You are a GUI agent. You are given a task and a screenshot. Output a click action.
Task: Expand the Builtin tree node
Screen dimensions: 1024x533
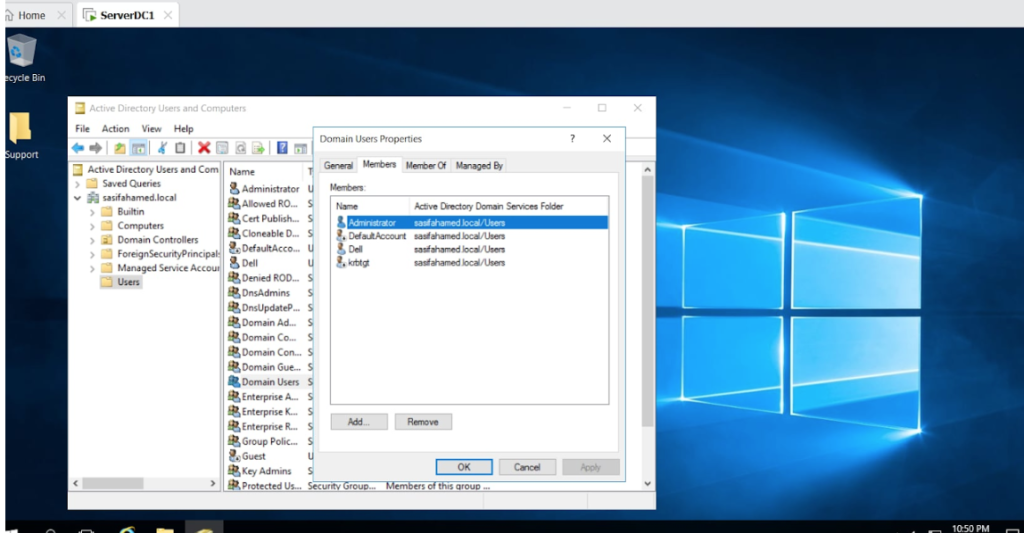[92, 212]
